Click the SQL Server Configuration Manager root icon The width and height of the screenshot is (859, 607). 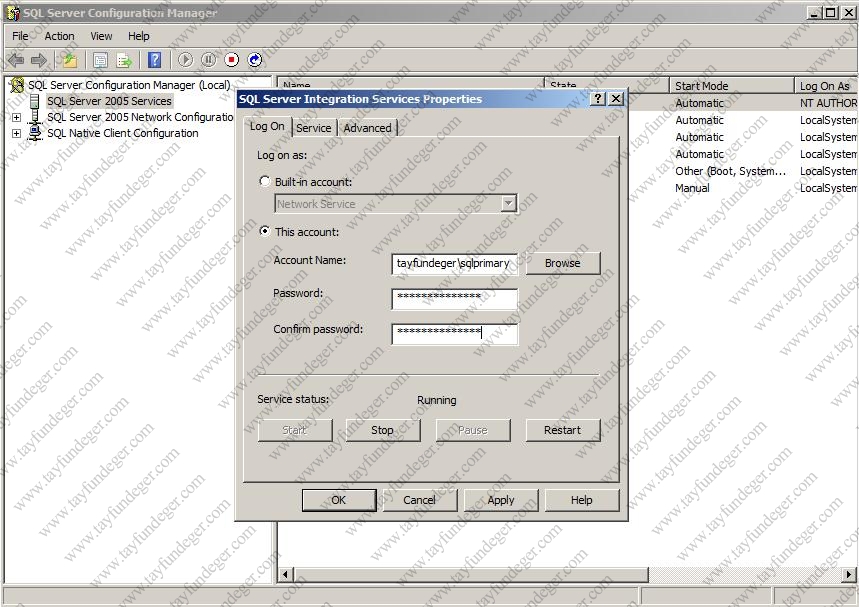click(x=17, y=85)
